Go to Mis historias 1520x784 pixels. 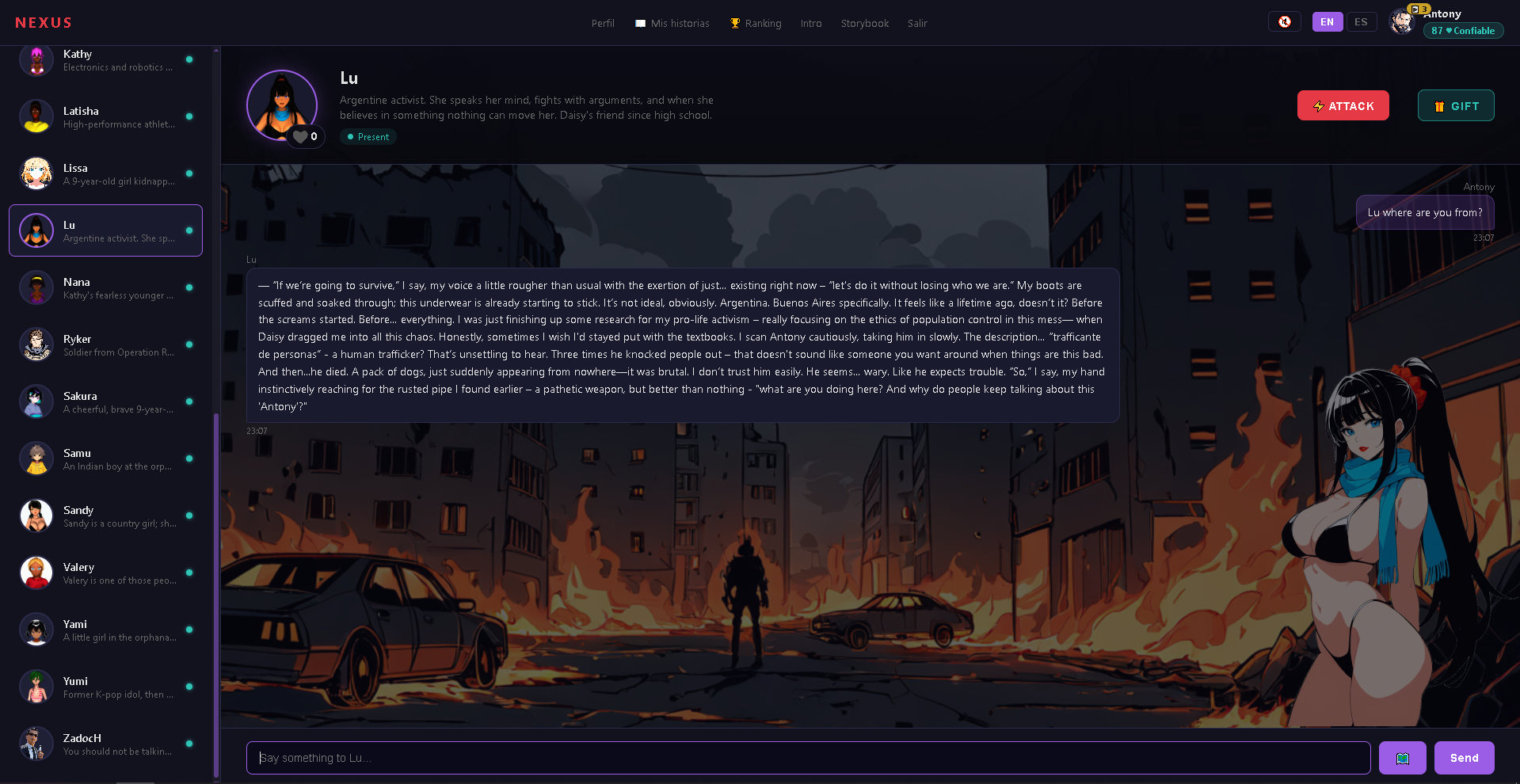click(672, 24)
